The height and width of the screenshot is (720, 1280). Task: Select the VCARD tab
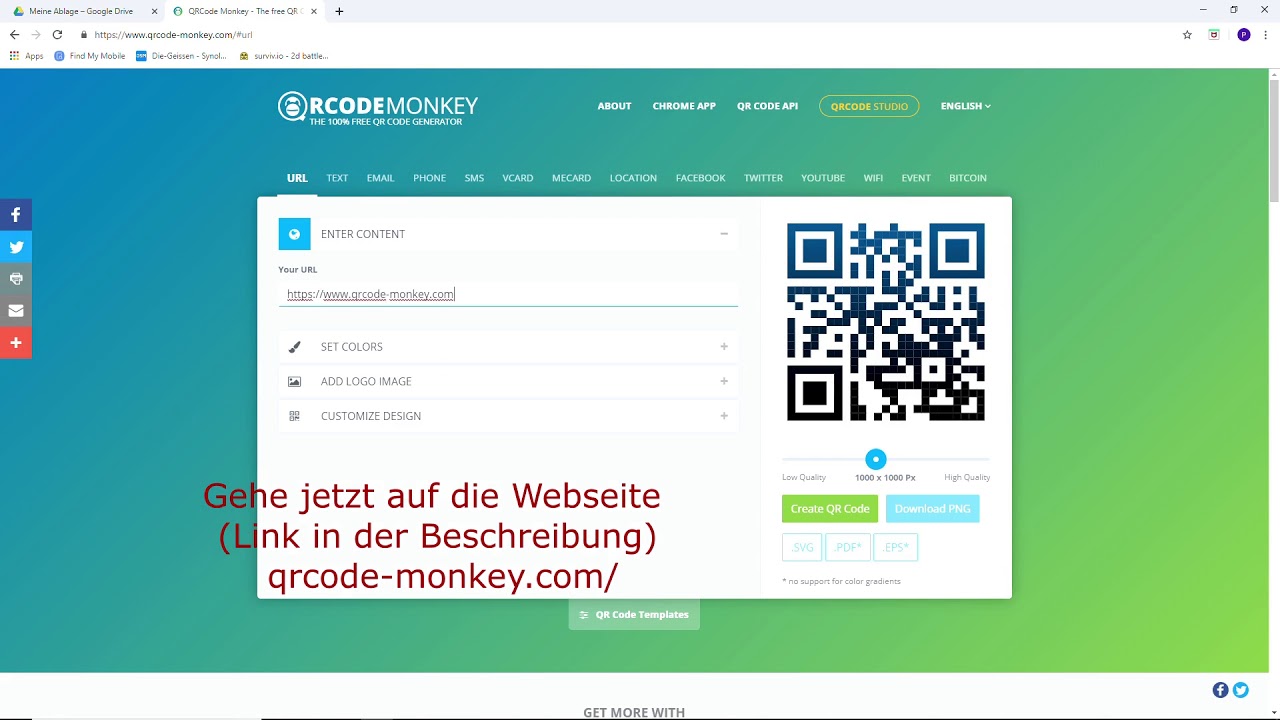518,178
